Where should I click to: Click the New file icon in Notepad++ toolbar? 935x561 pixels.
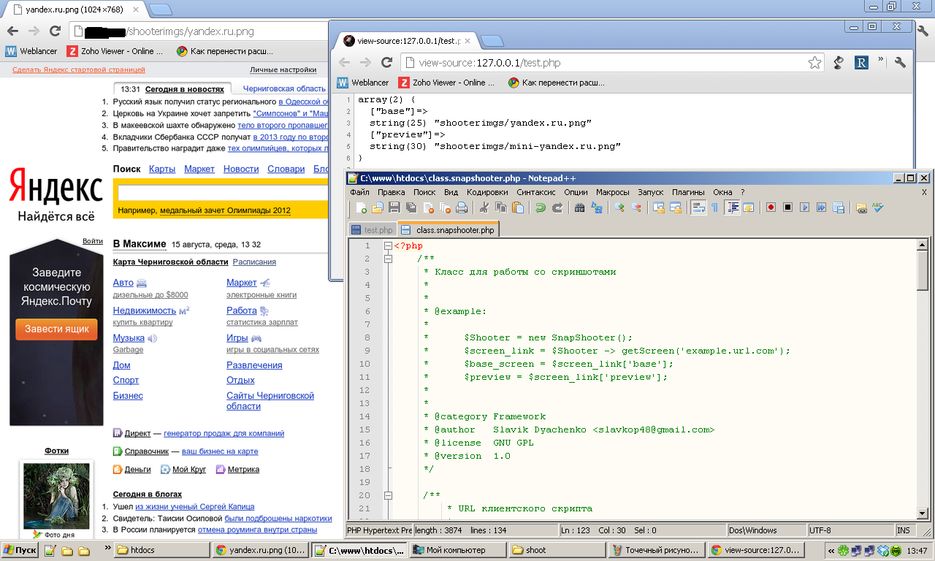coord(362,208)
